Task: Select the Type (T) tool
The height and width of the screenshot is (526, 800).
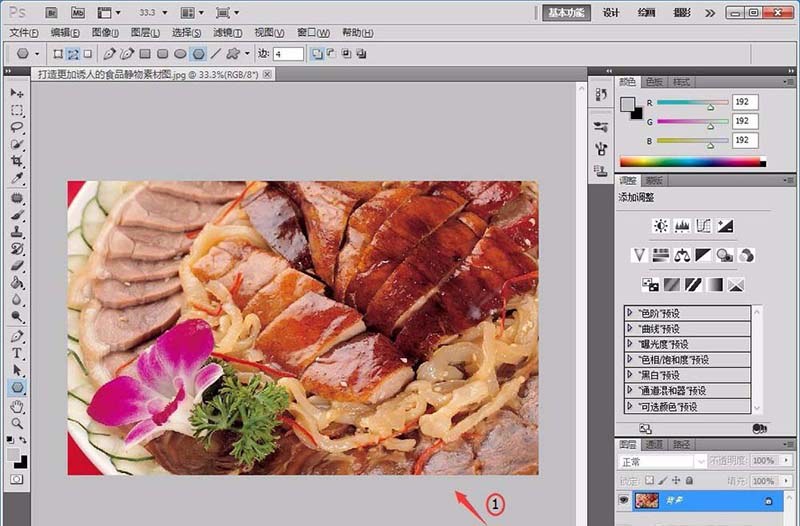Action: [x=17, y=352]
